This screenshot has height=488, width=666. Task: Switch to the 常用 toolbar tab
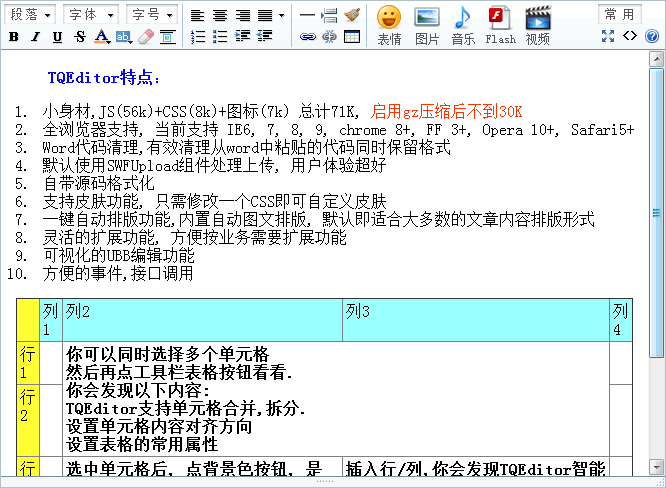(621, 14)
